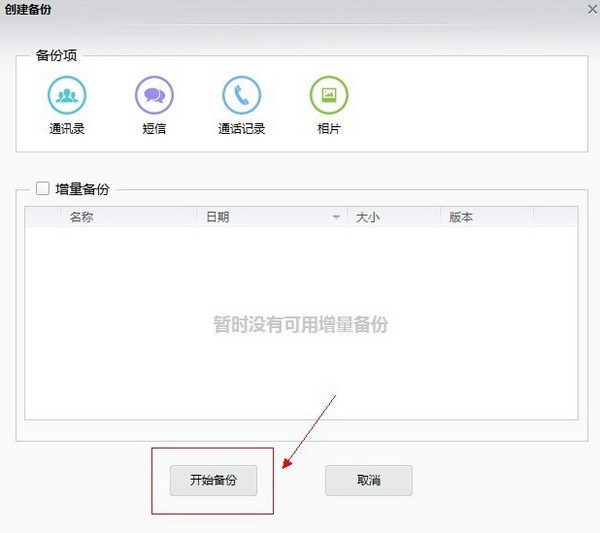Sort the list by 大小 column
600x533 pixels.
tap(394, 217)
